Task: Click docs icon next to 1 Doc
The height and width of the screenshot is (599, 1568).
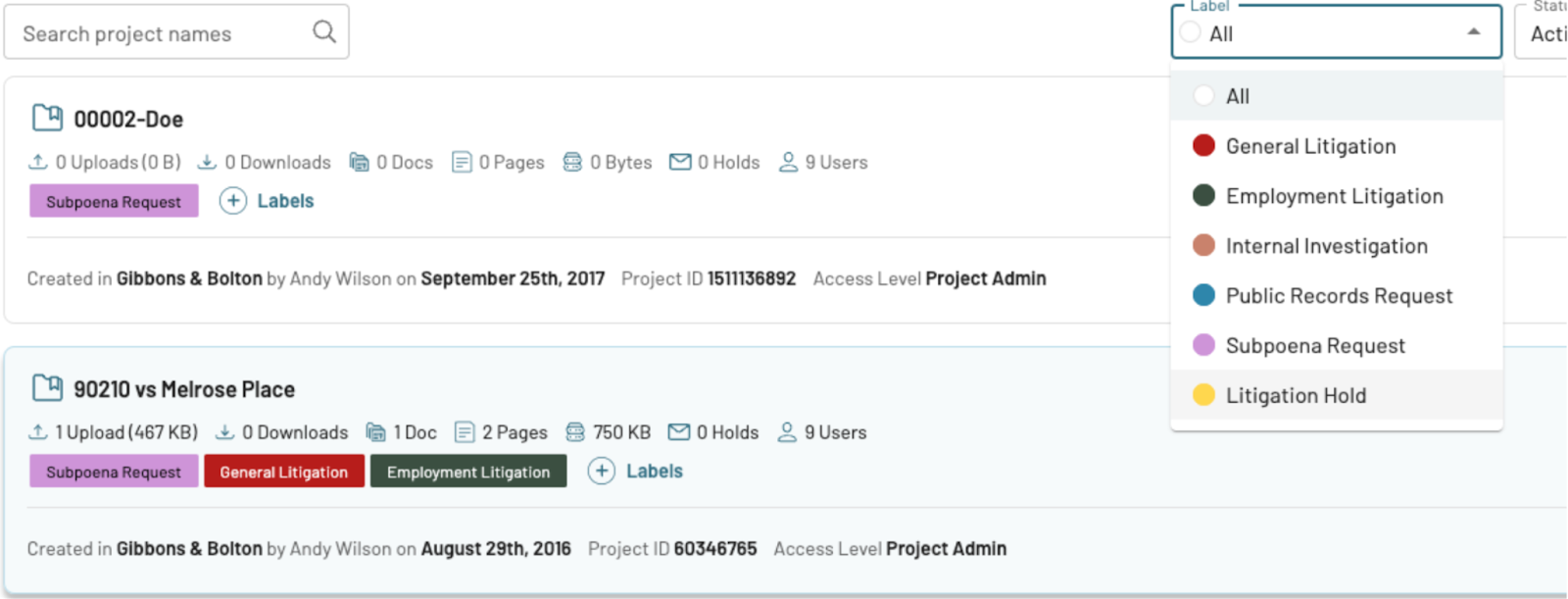Action: [375, 432]
